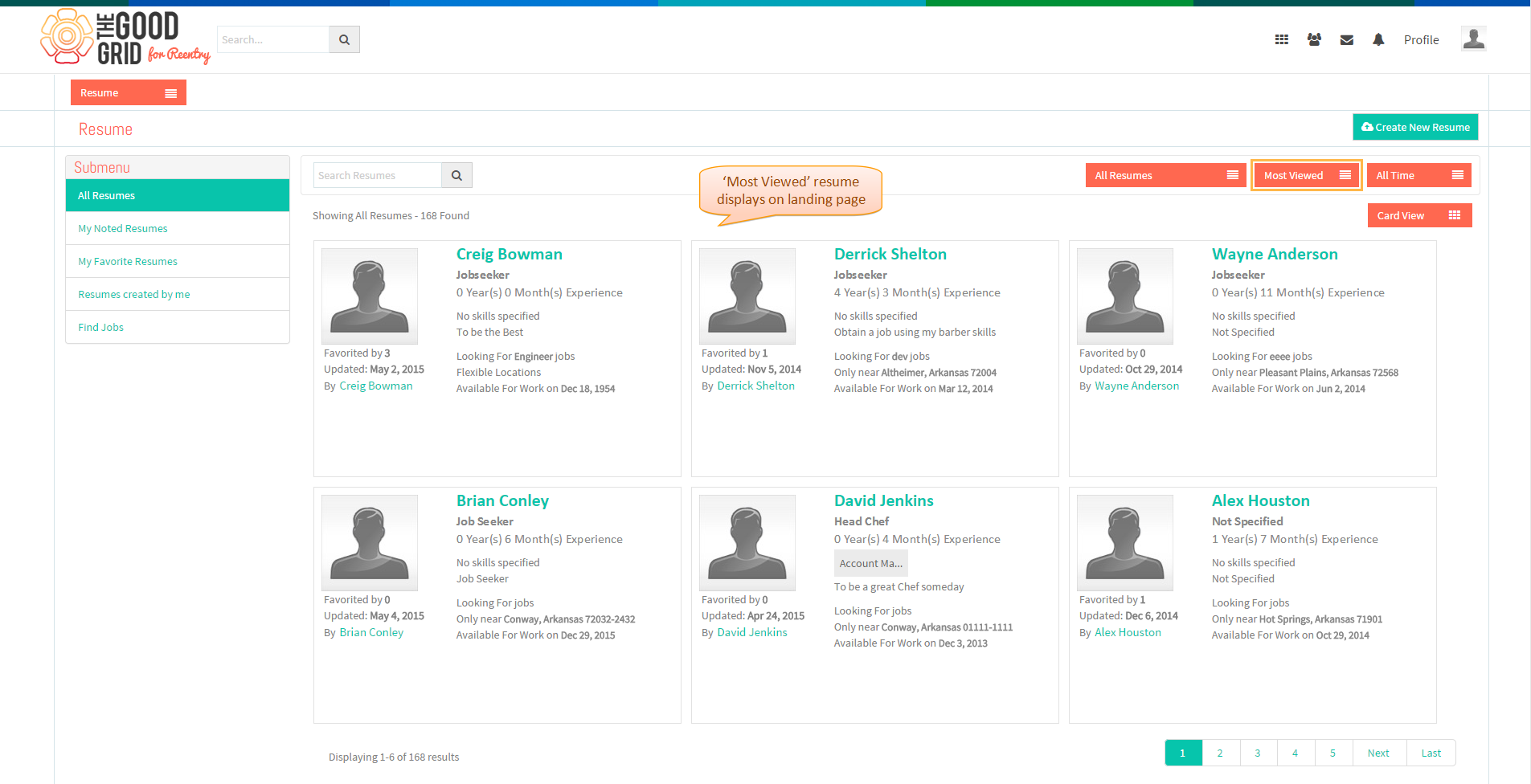
Task: Open David Jenkins resume title
Action: [x=884, y=500]
